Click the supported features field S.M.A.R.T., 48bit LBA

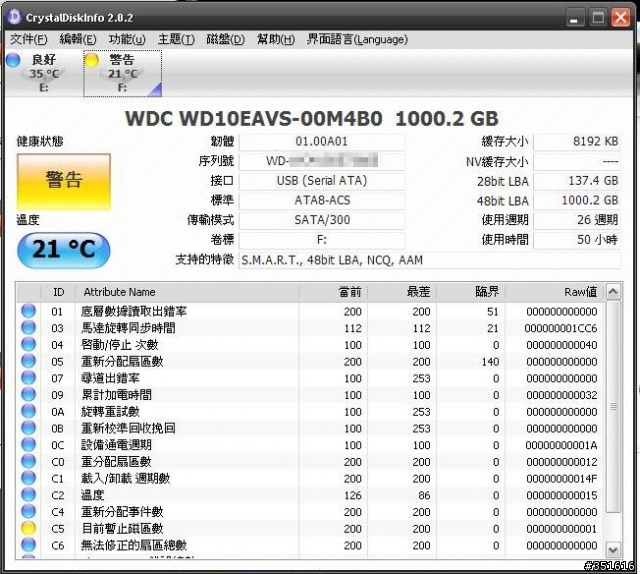tap(429, 260)
